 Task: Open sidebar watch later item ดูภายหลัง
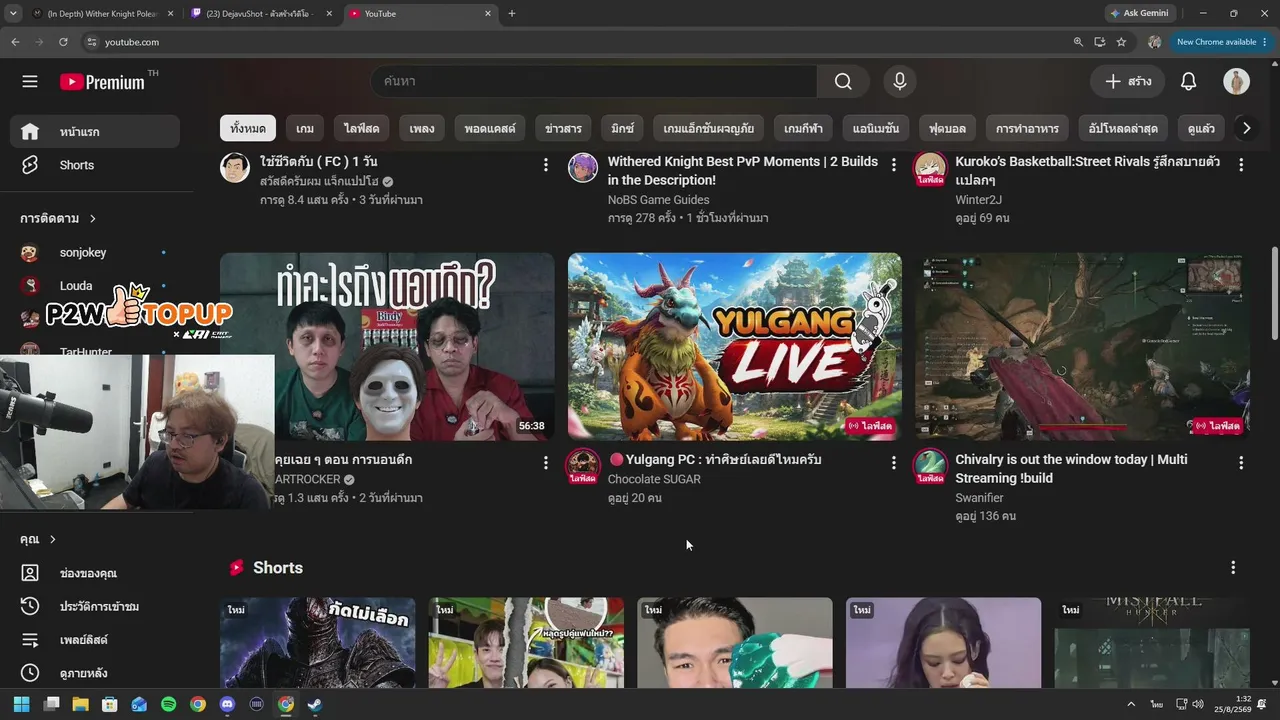pyautogui.click(x=95, y=673)
